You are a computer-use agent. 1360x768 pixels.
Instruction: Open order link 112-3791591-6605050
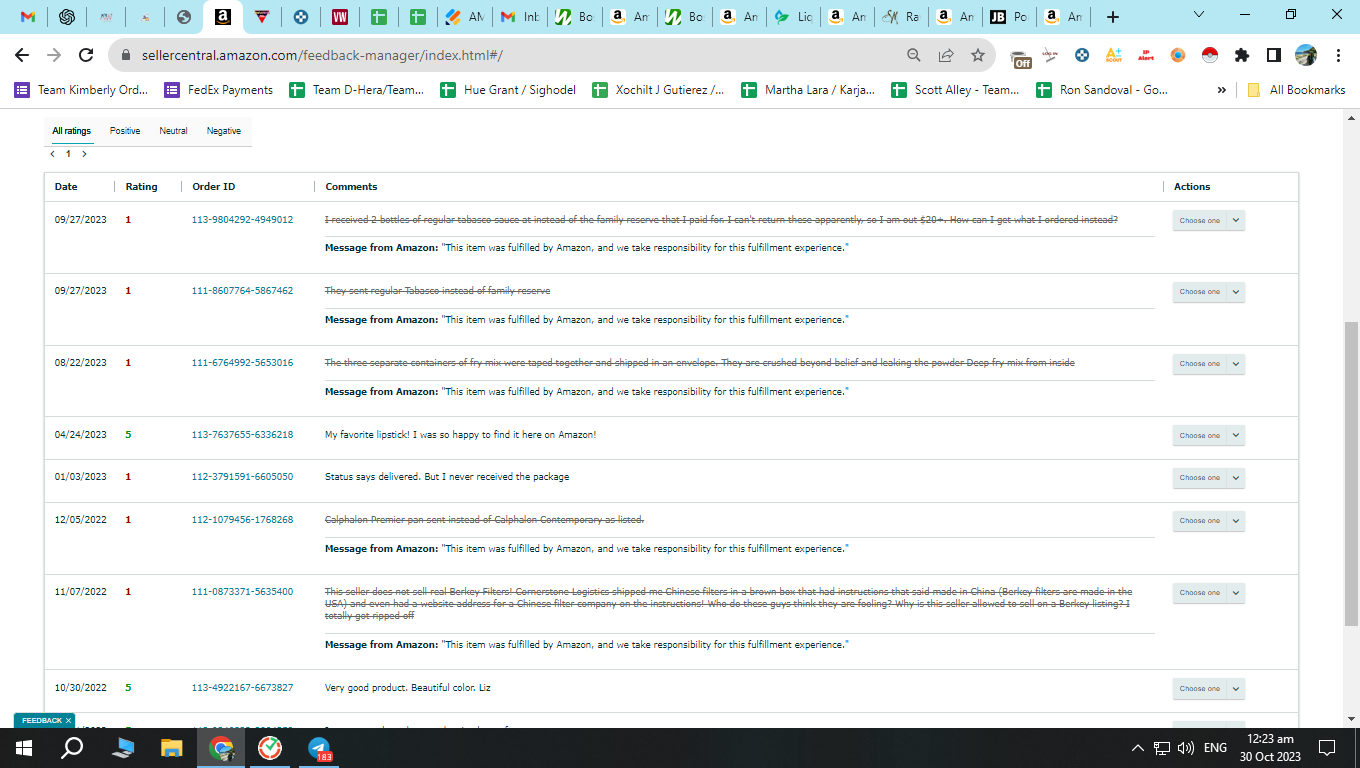(x=242, y=477)
